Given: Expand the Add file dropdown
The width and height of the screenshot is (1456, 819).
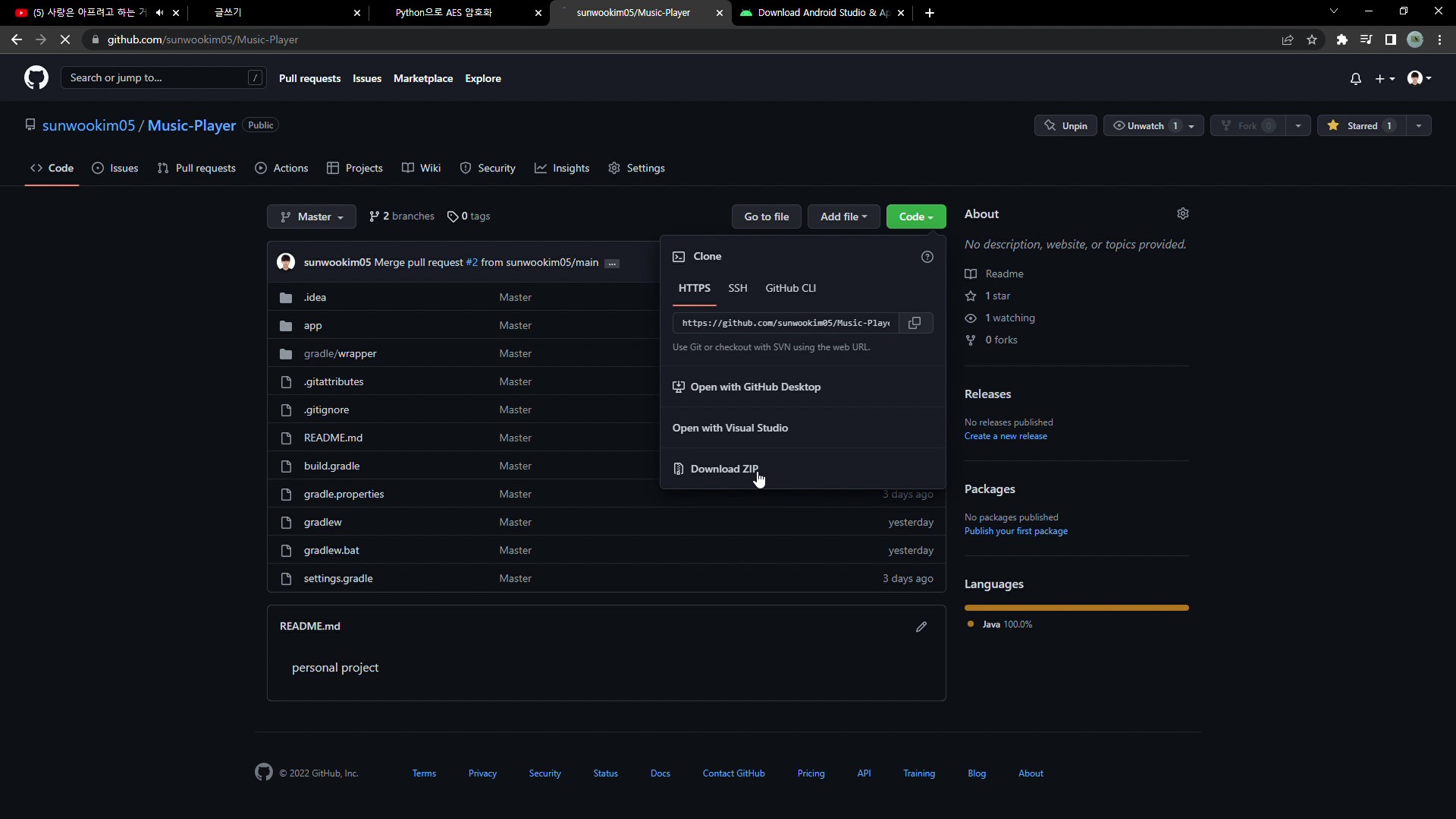Looking at the screenshot, I should (x=843, y=217).
